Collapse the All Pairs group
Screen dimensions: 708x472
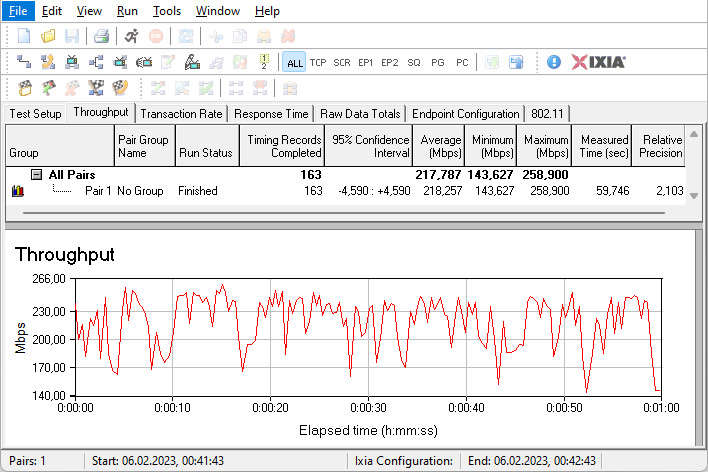click(x=37, y=175)
